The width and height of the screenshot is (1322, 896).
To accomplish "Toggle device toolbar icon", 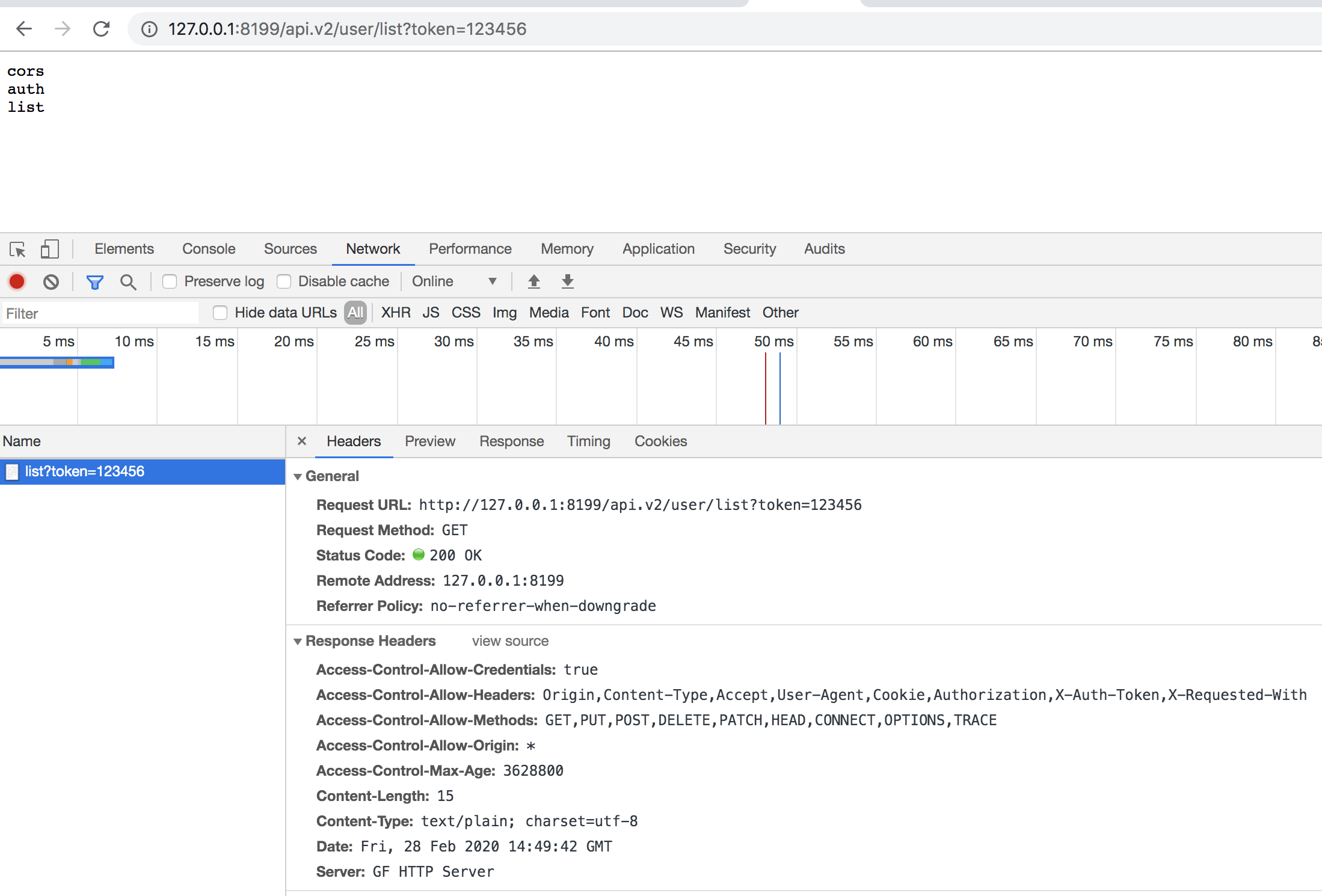I will pyautogui.click(x=49, y=249).
